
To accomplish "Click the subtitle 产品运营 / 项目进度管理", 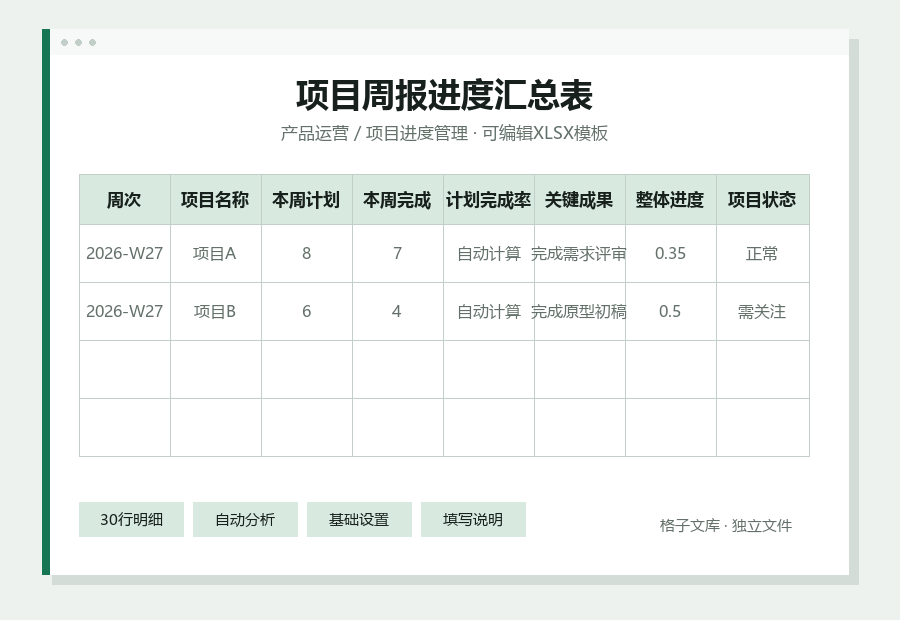I will (374, 133).
